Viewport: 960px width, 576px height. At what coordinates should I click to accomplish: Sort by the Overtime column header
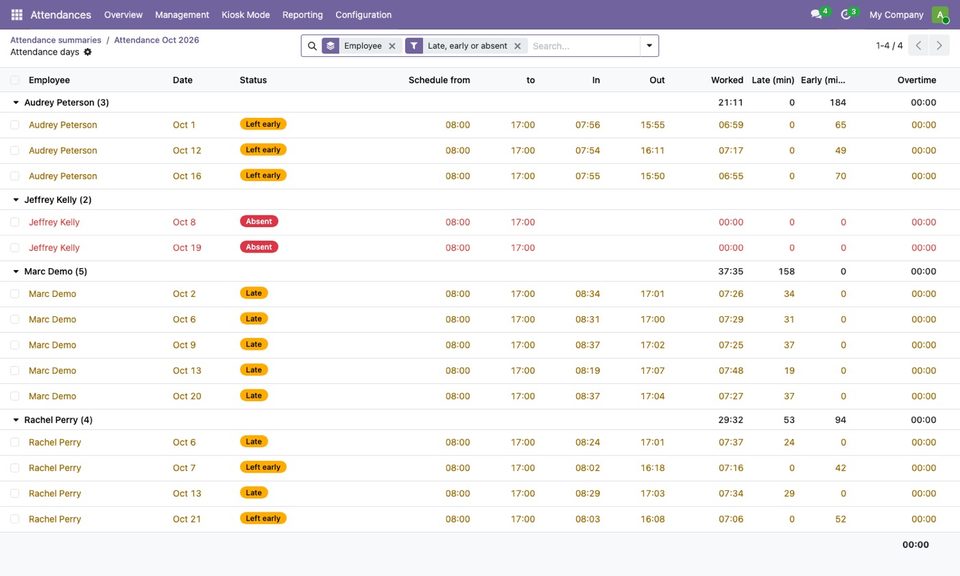(x=917, y=80)
